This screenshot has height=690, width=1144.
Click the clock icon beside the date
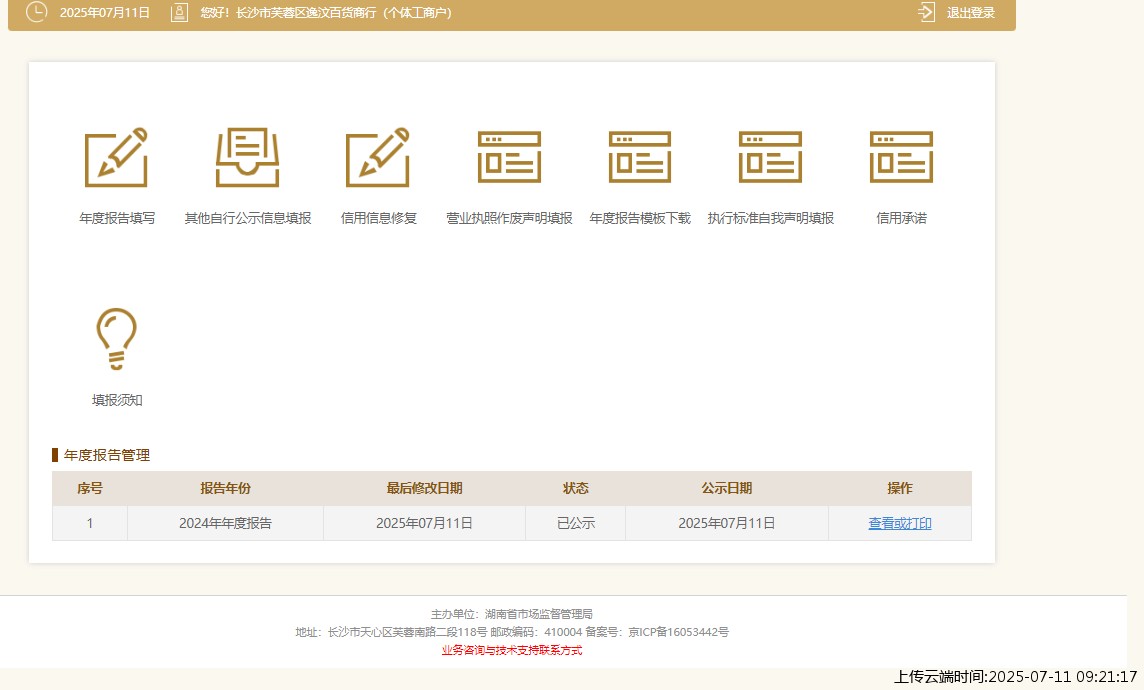coord(36,12)
